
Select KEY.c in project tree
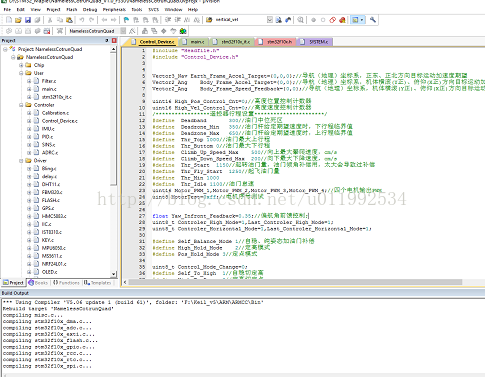48,240
